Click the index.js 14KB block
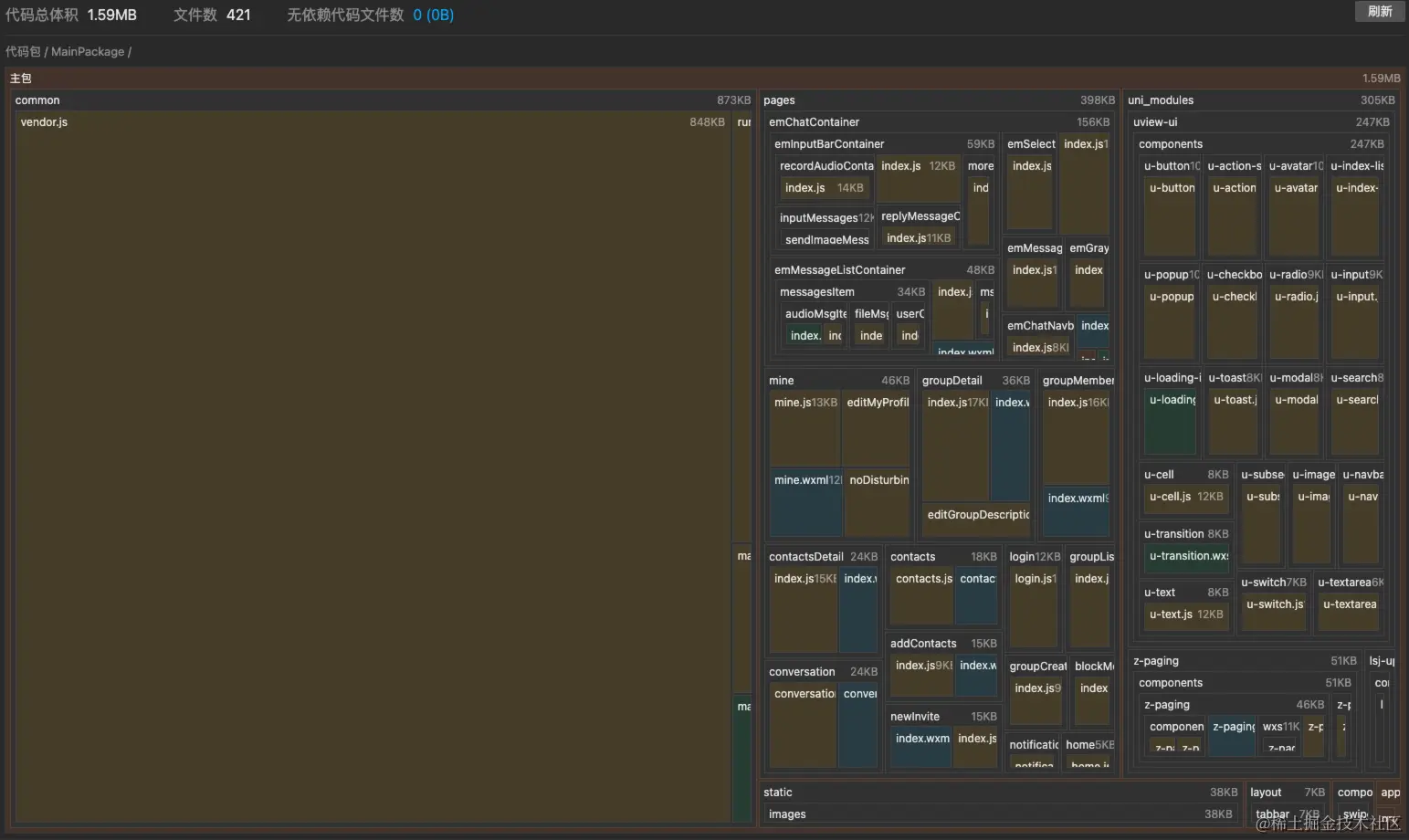Viewport: 1409px width, 840px height. (x=825, y=188)
